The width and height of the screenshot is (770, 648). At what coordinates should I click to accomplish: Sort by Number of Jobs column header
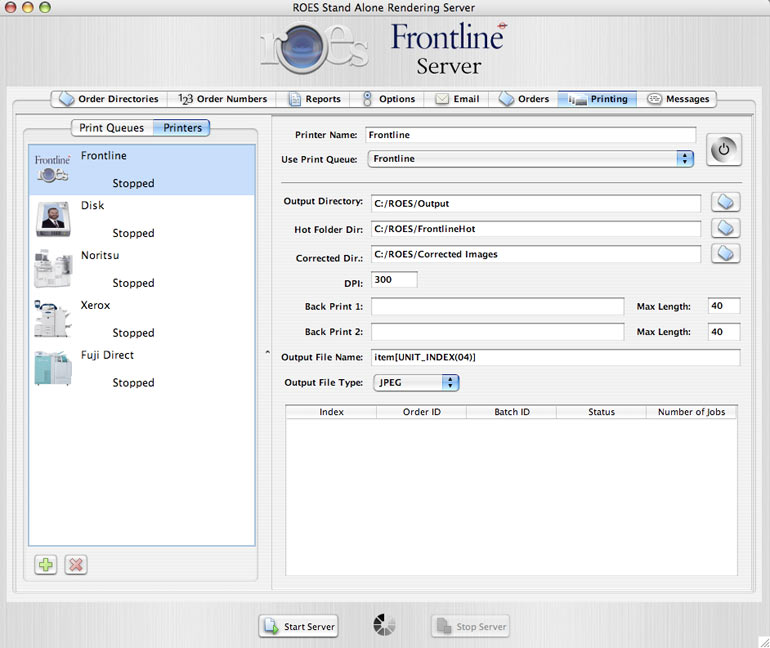691,412
